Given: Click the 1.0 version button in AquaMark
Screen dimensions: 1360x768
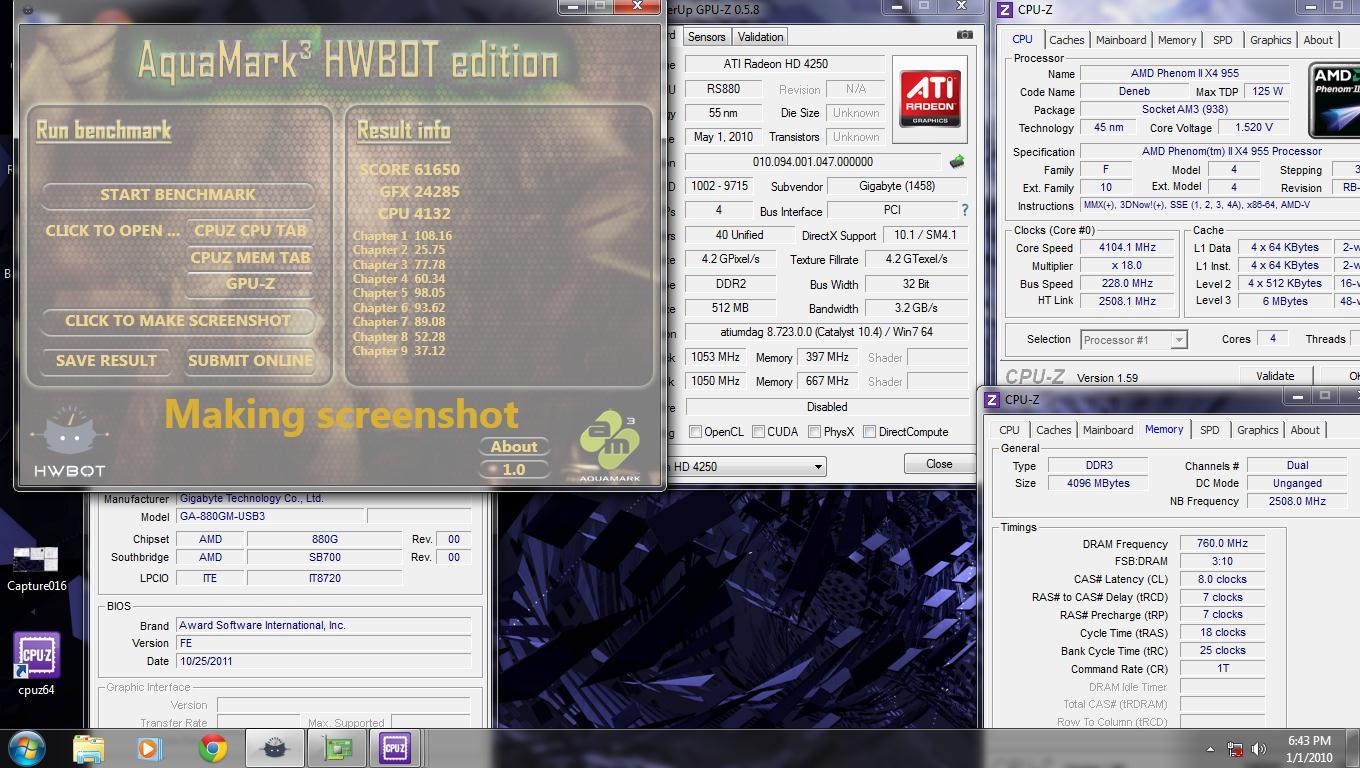Looking at the screenshot, I should 514,469.
